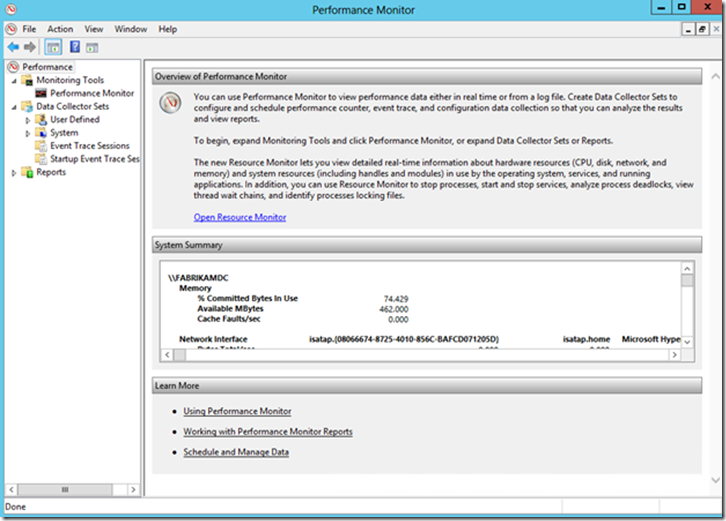Expand the Reports tree node

(x=14, y=173)
